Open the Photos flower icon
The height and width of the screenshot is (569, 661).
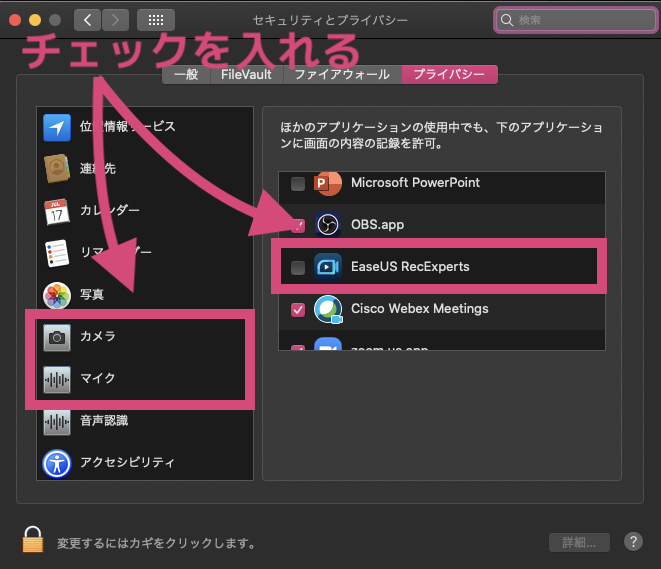(57, 295)
